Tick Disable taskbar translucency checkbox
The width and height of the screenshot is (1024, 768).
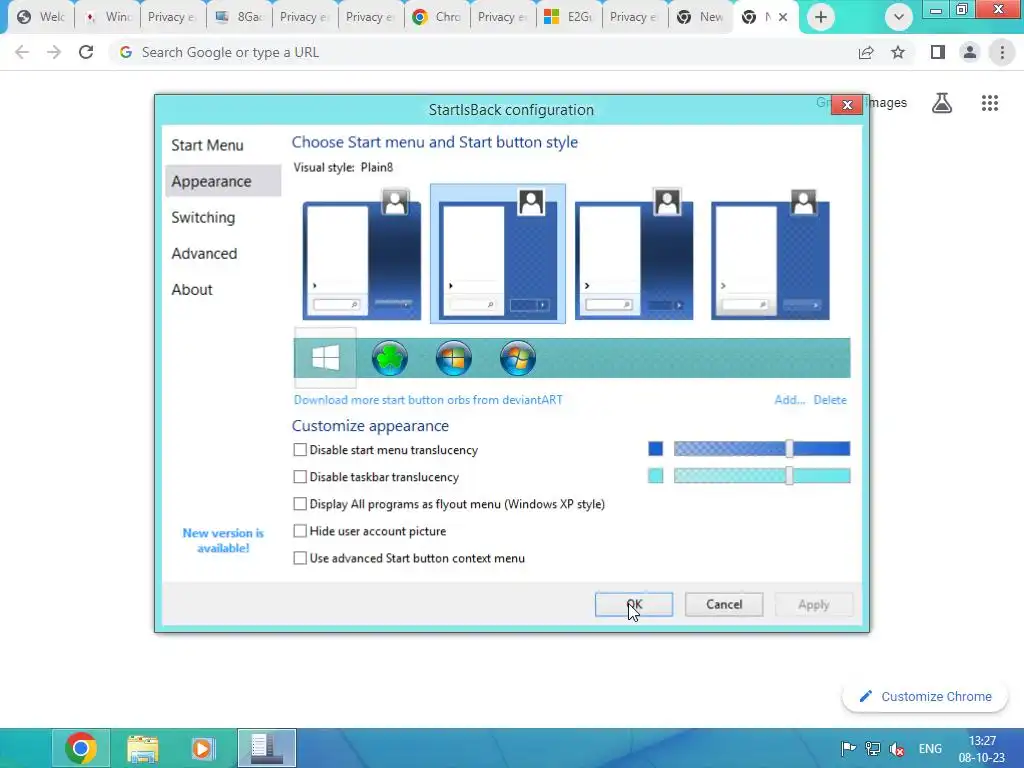point(300,477)
